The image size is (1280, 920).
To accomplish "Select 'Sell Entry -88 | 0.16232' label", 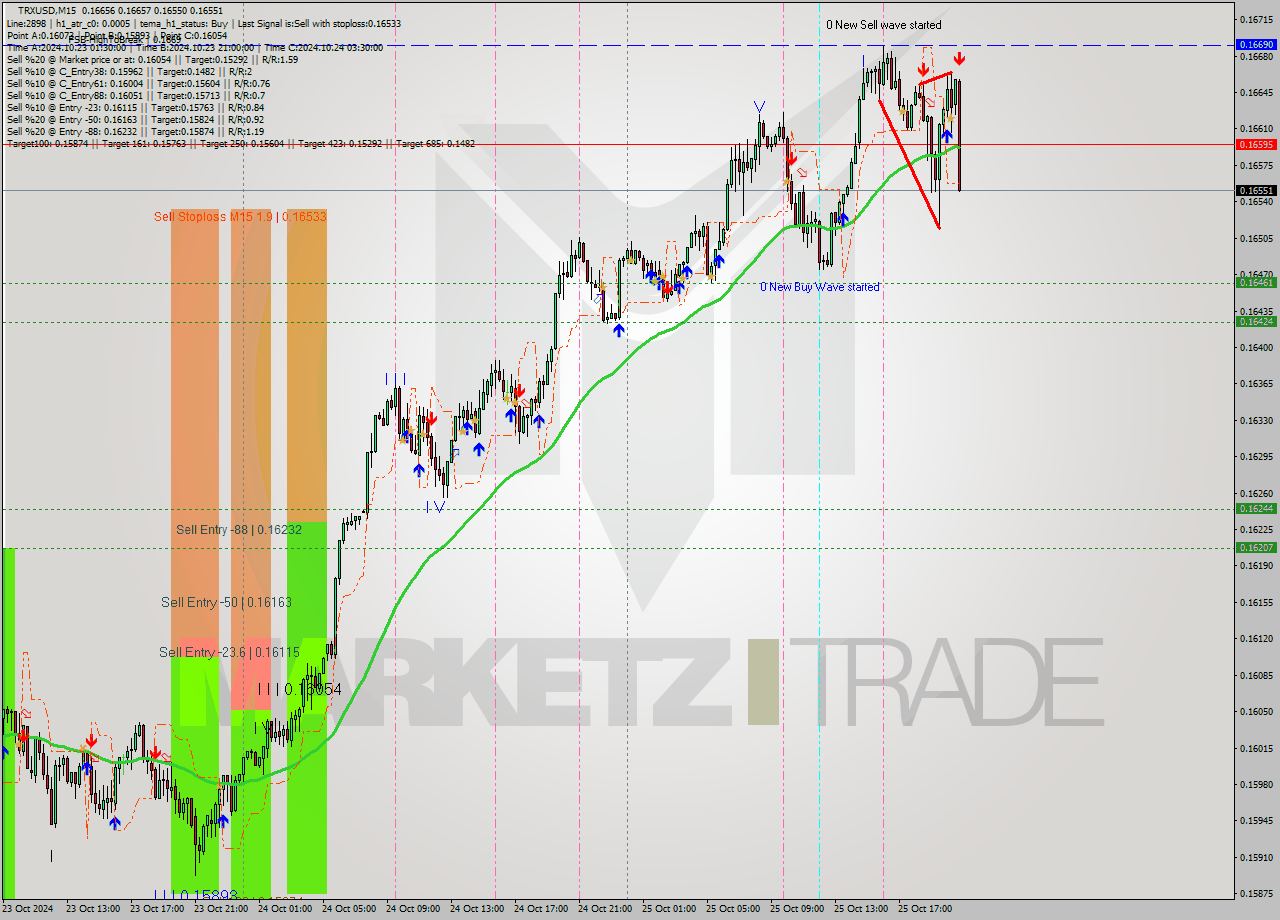I will 239,529.
